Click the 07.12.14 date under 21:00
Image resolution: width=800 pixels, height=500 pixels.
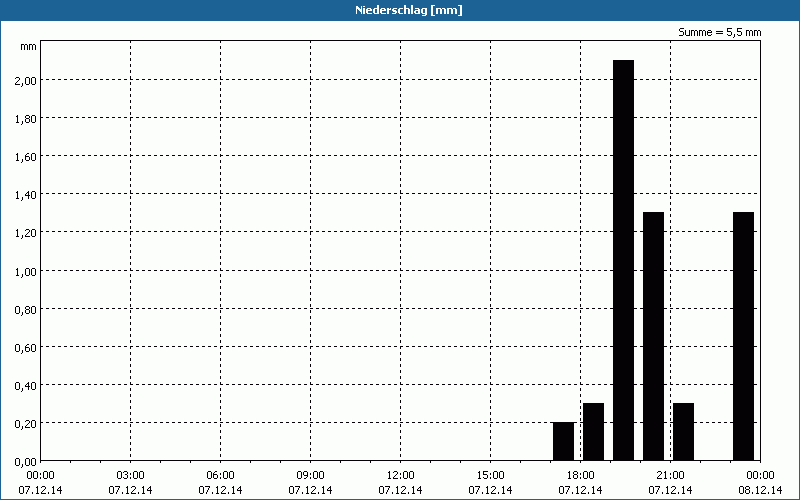[x=670, y=490]
